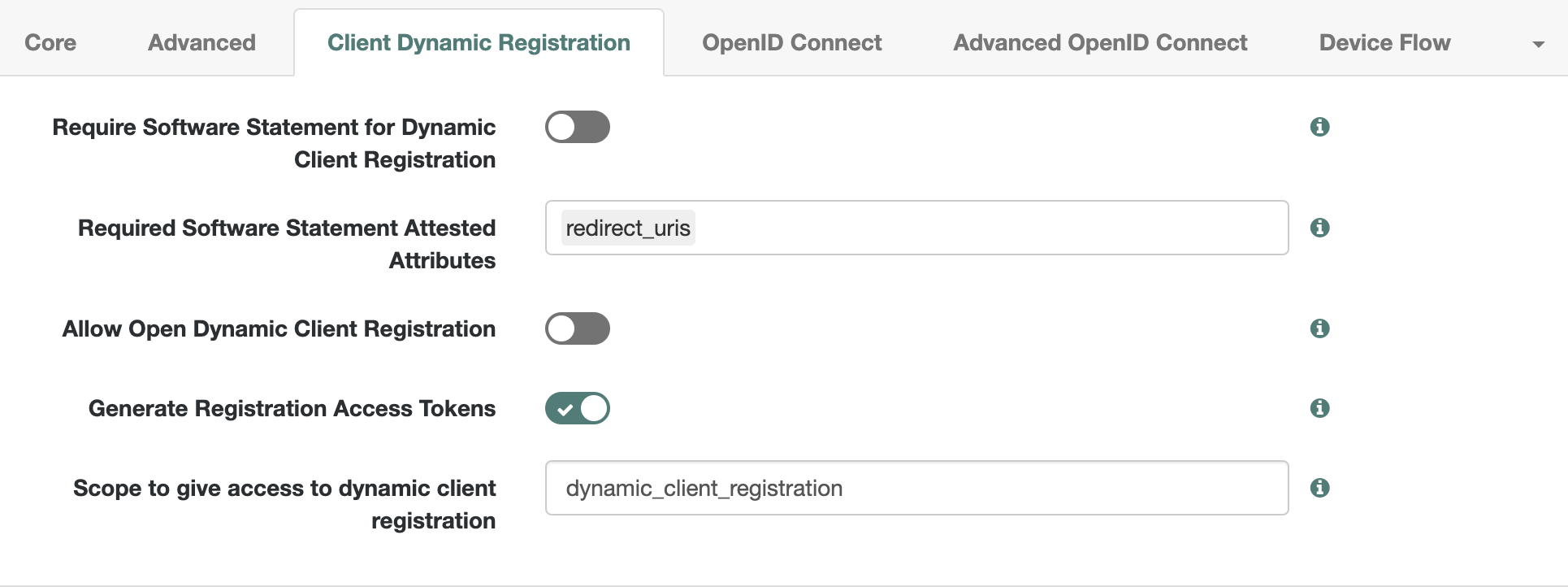This screenshot has width=1568, height=587.
Task: Disable Generate Registration Access Tokens switch
Action: 577,408
